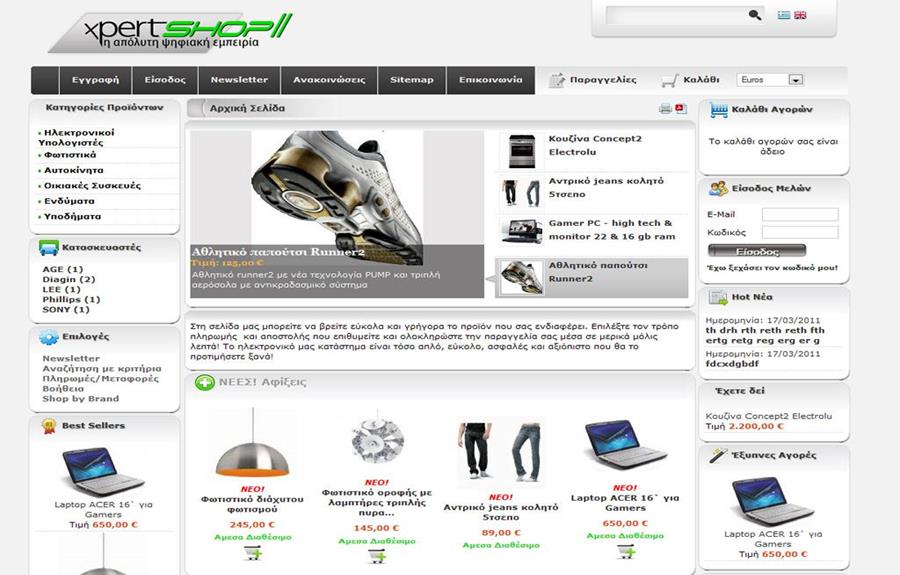This screenshot has height=575, width=900.
Task: Add Laptop ACER 16 to cart icon
Action: point(626,552)
